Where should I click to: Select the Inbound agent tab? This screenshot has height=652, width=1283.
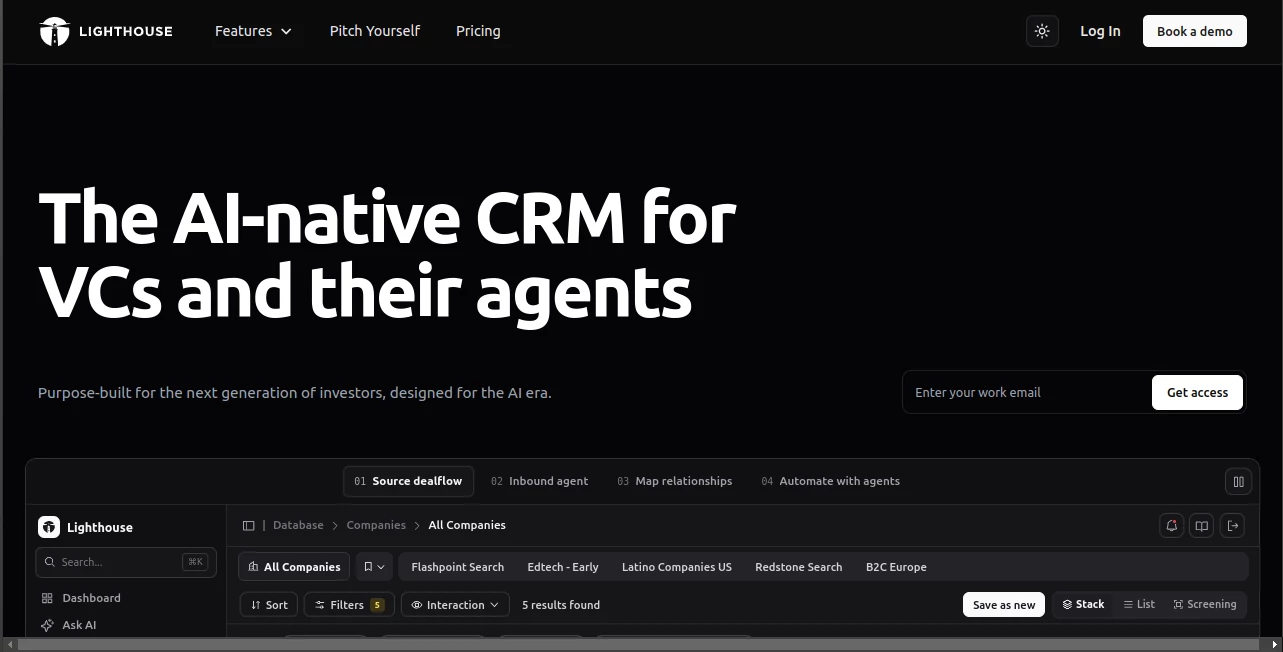click(540, 481)
